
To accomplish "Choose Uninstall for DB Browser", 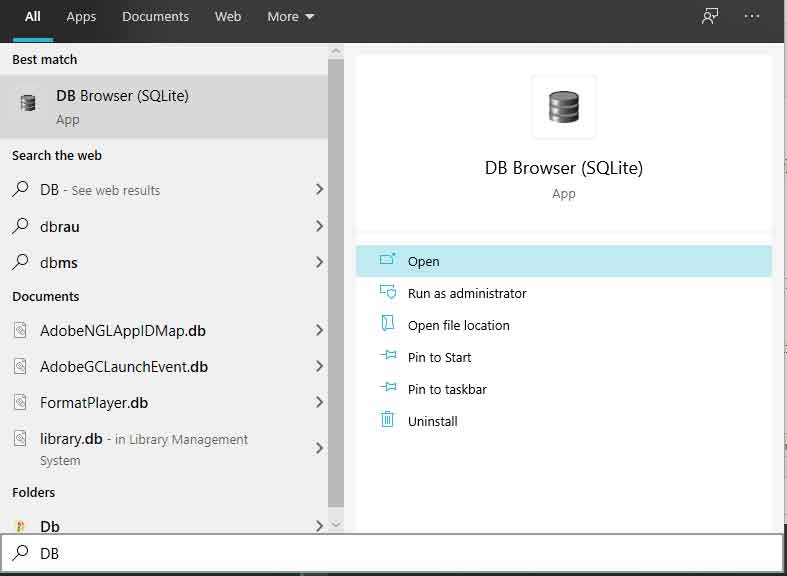I will [x=564, y=421].
